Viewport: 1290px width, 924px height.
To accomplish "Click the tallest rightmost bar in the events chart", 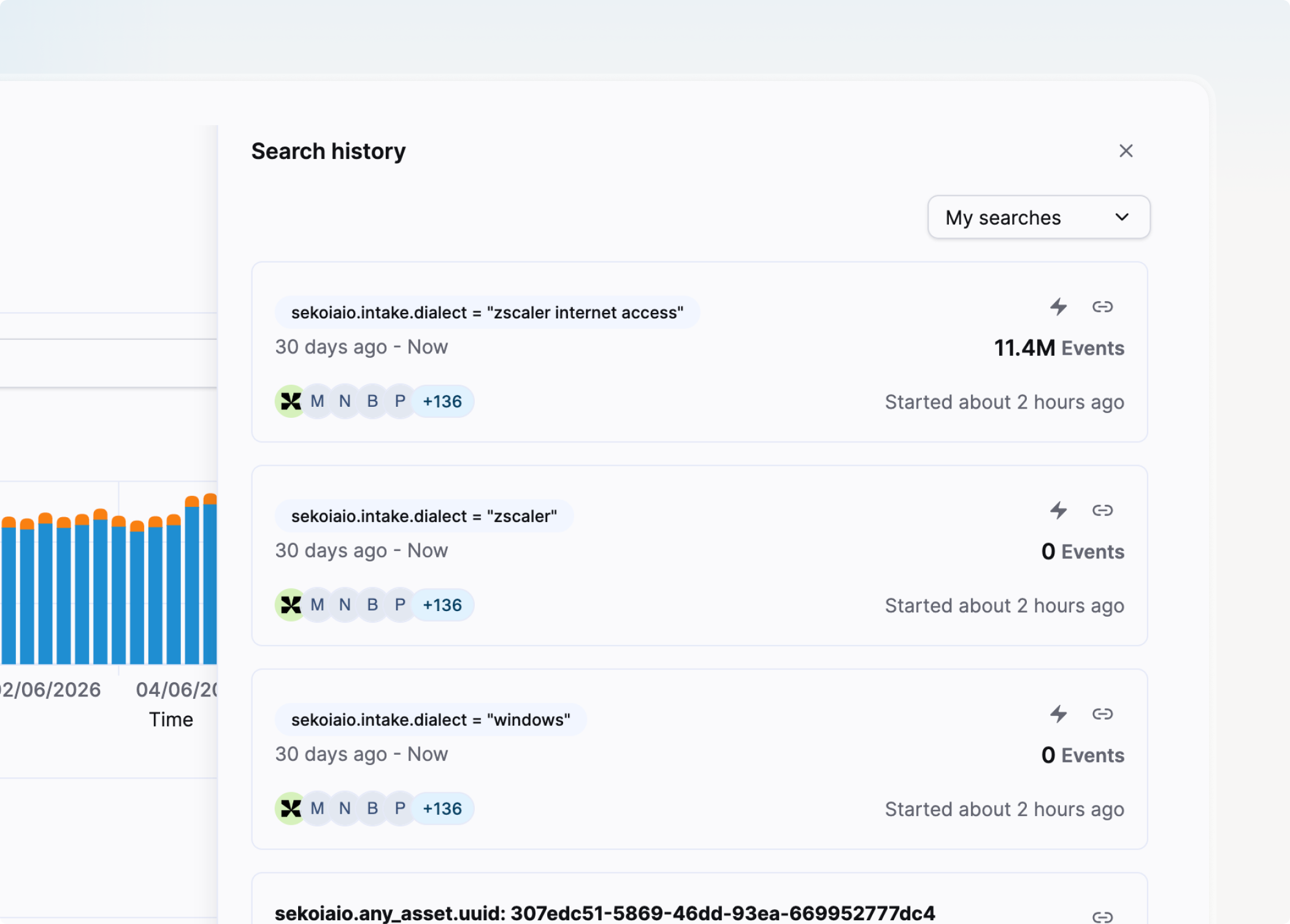I will click(210, 579).
